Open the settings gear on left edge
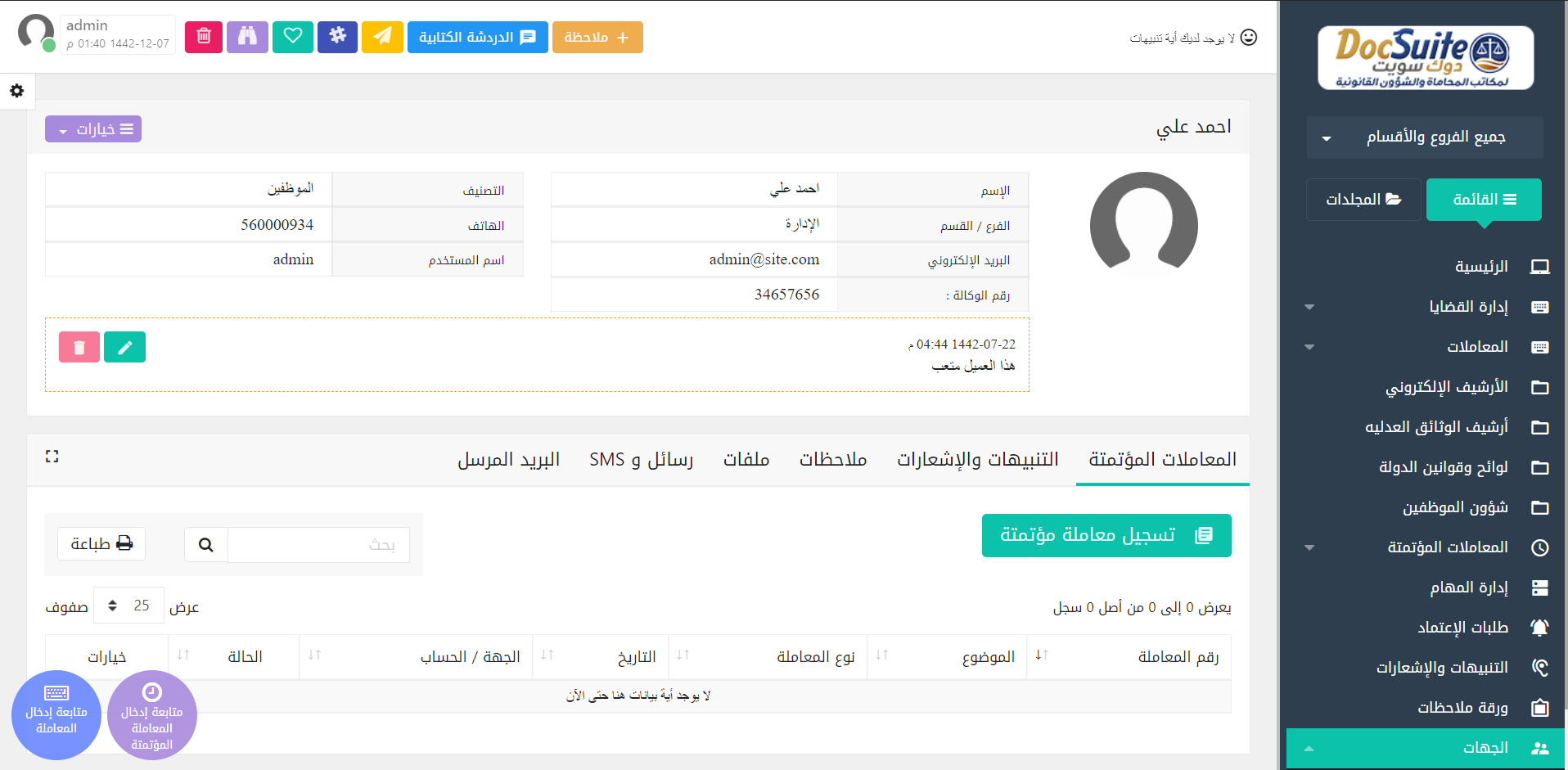 click(16, 91)
